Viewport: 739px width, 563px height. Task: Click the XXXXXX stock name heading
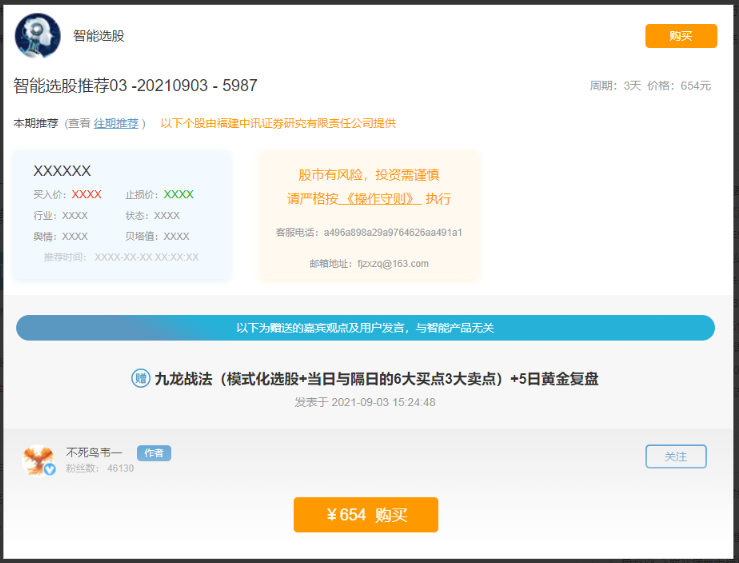(x=62, y=171)
